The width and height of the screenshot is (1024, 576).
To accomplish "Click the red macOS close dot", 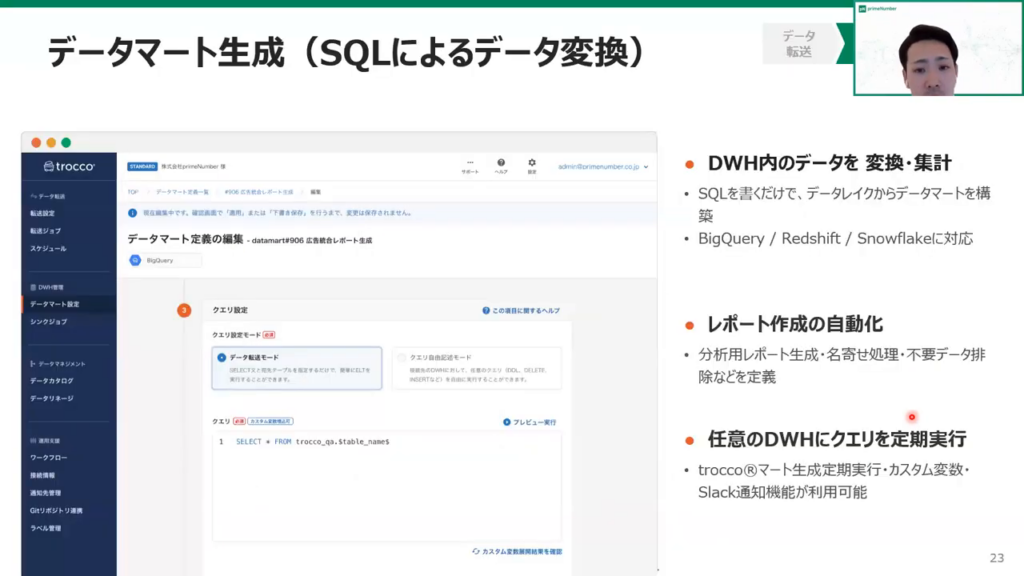I will coord(36,143).
